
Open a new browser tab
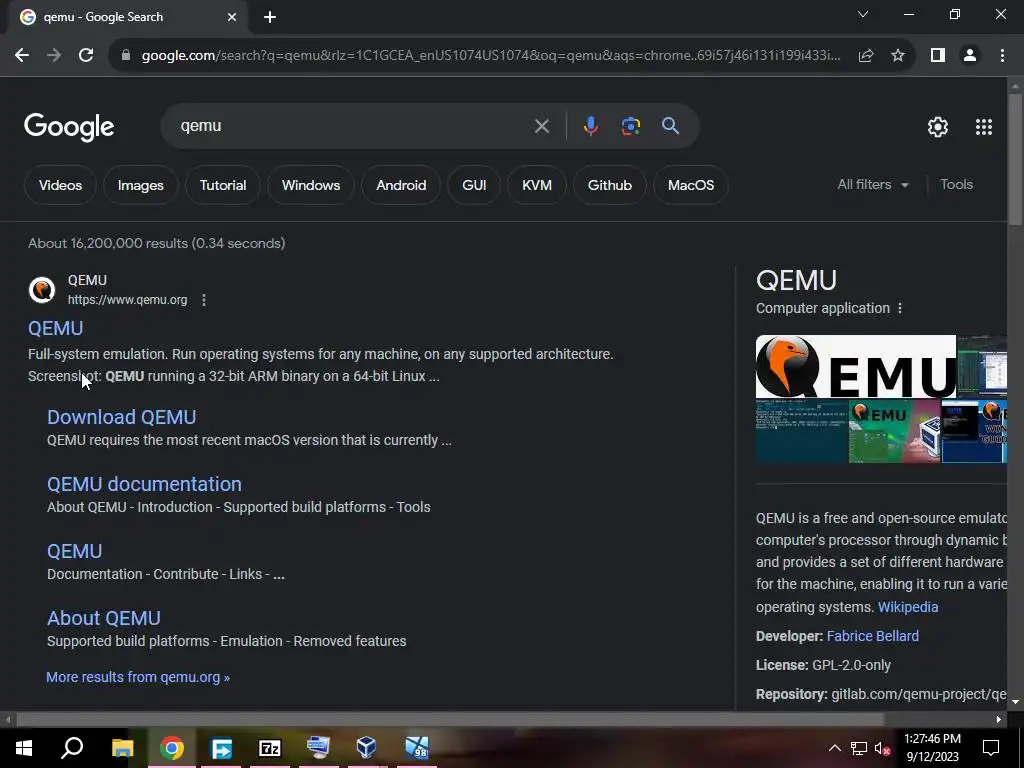coord(270,17)
